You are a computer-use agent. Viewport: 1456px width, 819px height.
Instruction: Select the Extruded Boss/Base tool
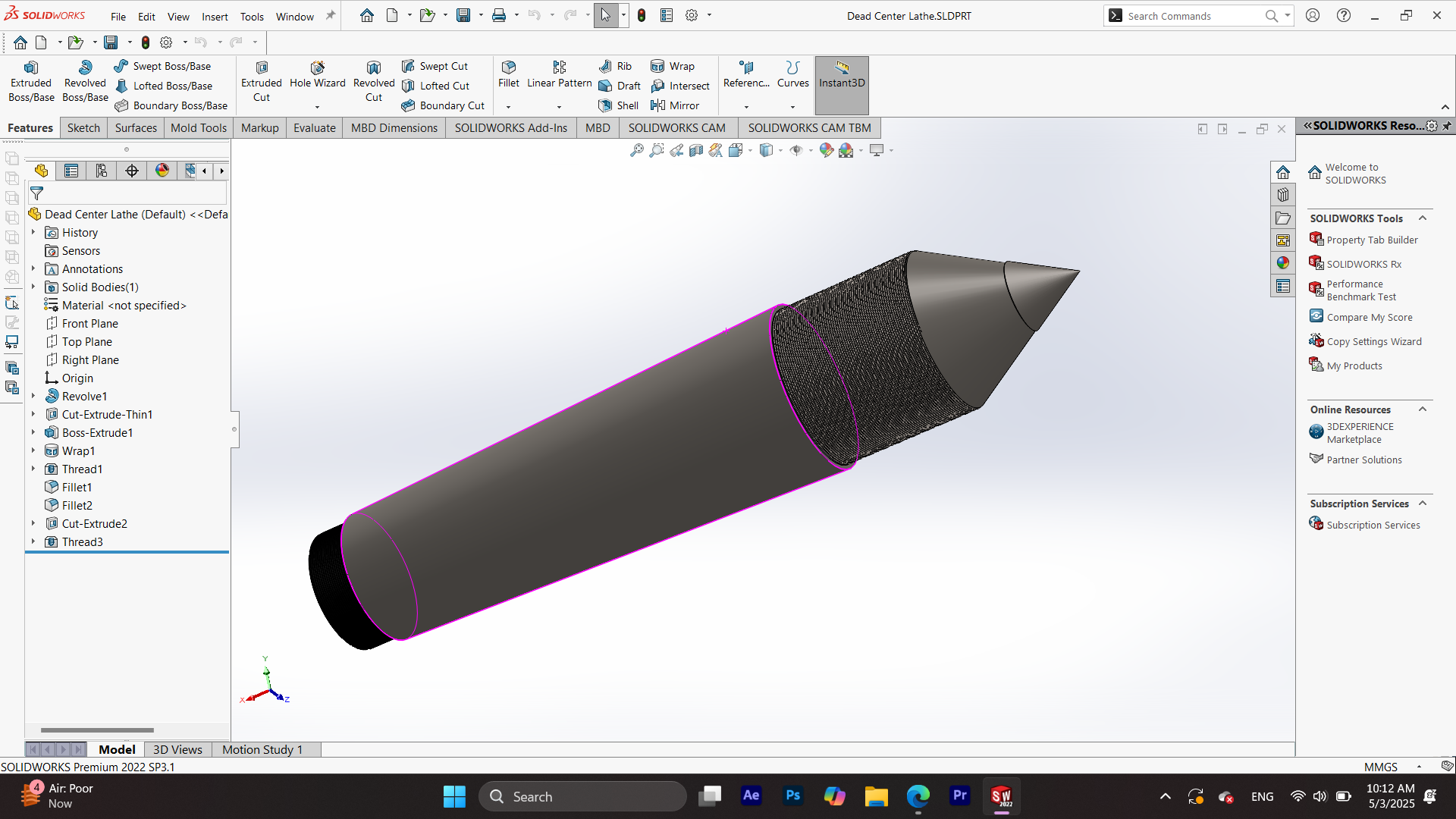click(x=31, y=82)
